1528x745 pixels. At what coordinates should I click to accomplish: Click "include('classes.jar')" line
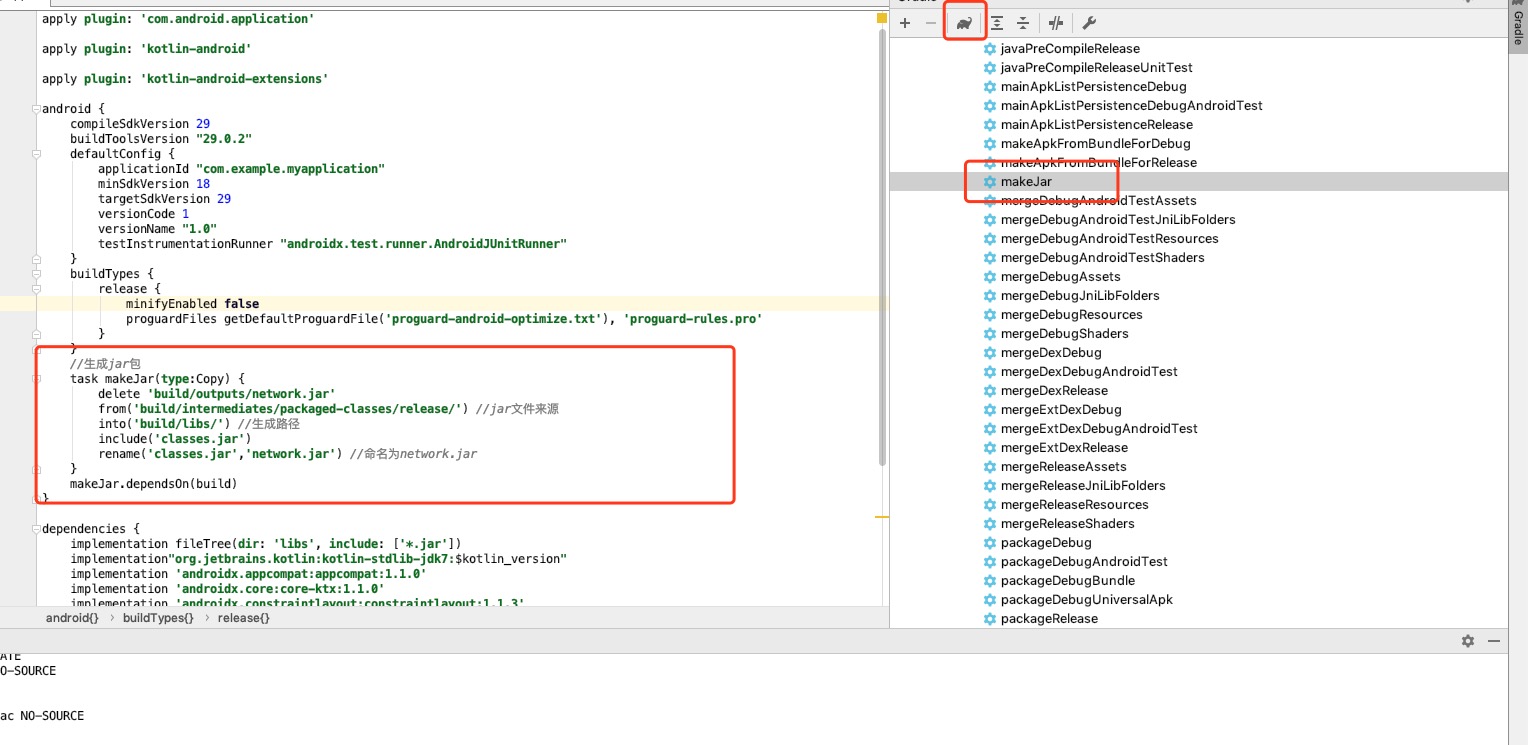(x=174, y=438)
